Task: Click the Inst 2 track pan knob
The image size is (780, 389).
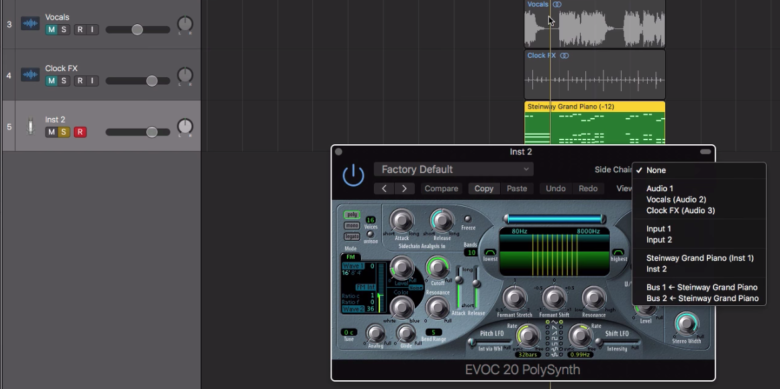Action: pyautogui.click(x=185, y=126)
